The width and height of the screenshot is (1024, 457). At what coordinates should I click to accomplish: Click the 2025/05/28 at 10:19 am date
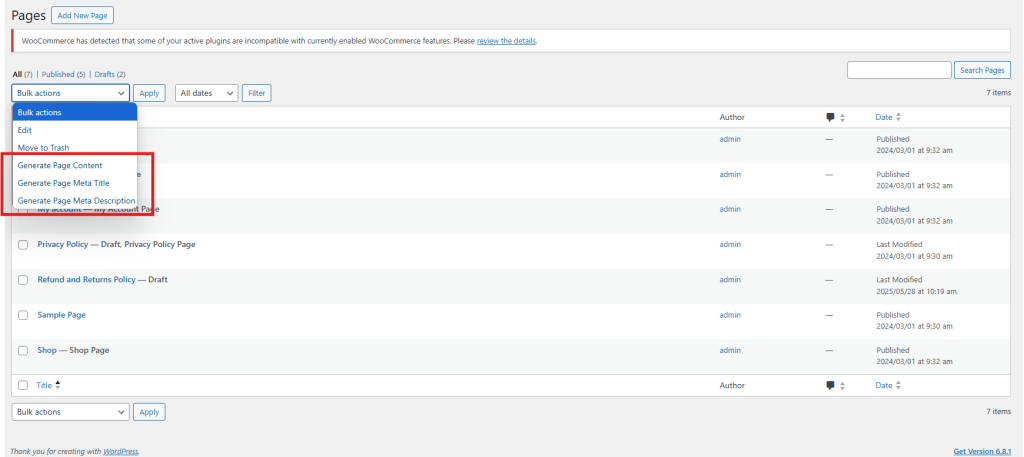[x=916, y=291]
